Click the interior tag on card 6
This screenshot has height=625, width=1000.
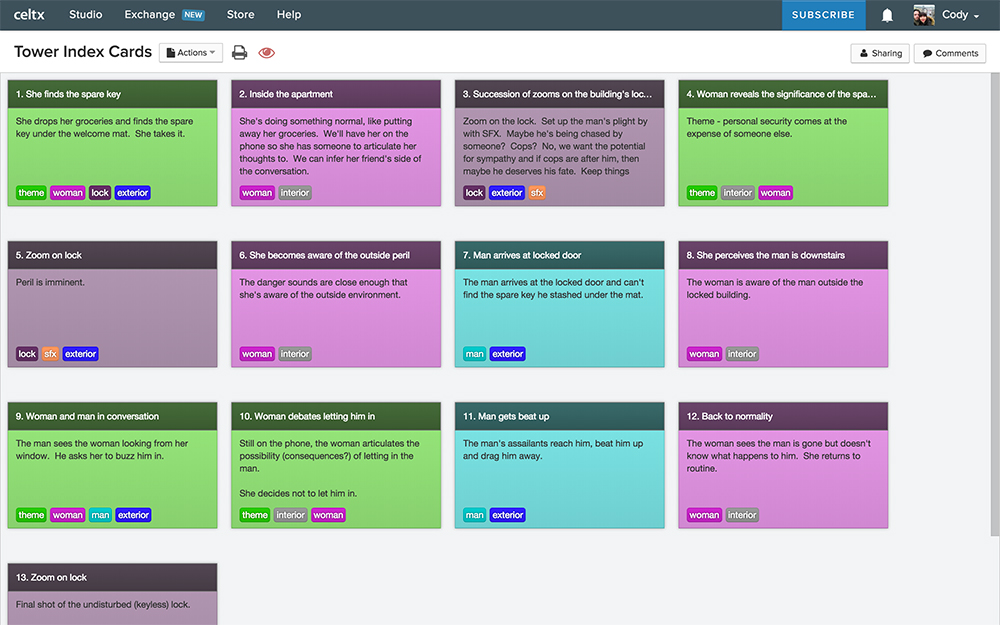tap(295, 354)
